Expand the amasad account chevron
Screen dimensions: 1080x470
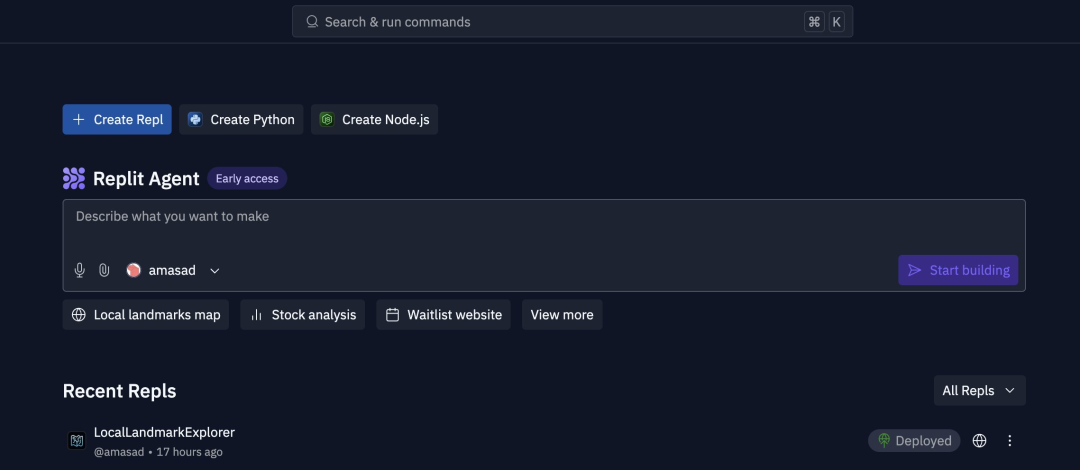[x=215, y=271]
